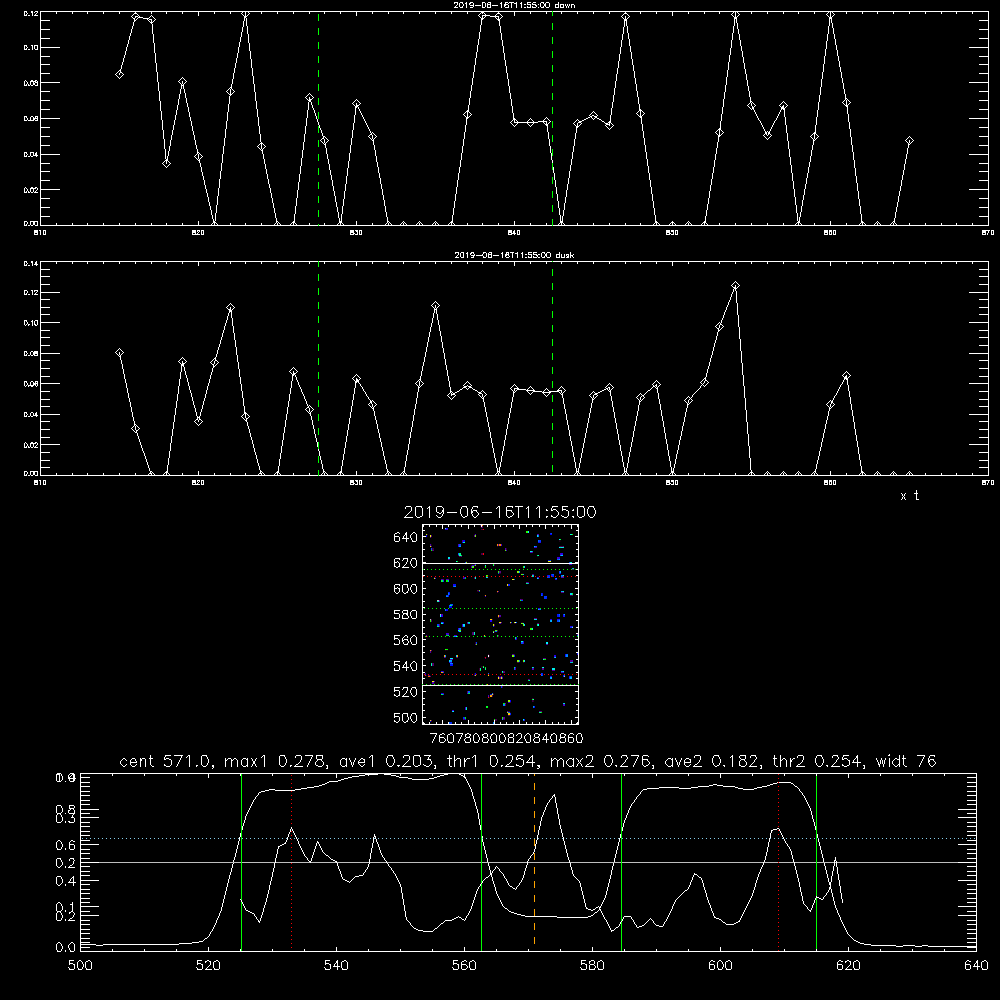Click the second plot title ending in 'dusk'

pyautogui.click(x=514, y=255)
